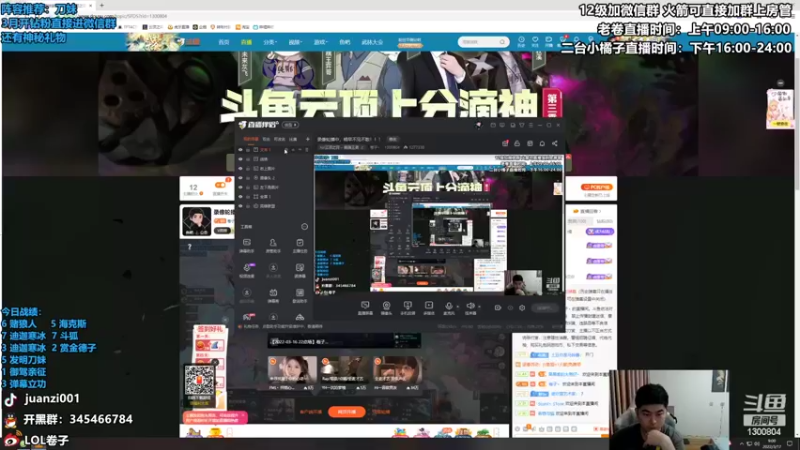The height and width of the screenshot is (450, 800).
Task: Open 鱼吧 in navigation bar
Action: pyautogui.click(x=345, y=42)
